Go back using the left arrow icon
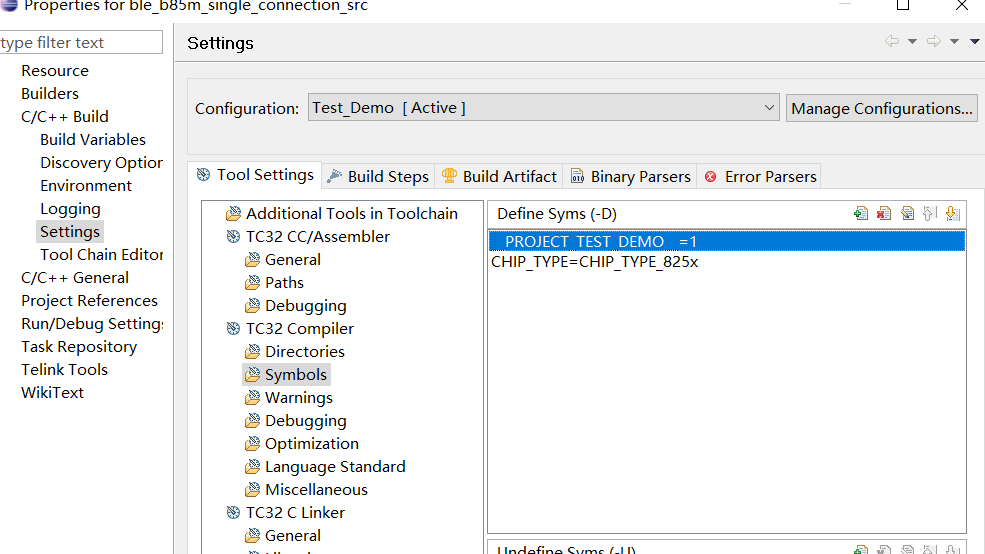 tap(892, 42)
